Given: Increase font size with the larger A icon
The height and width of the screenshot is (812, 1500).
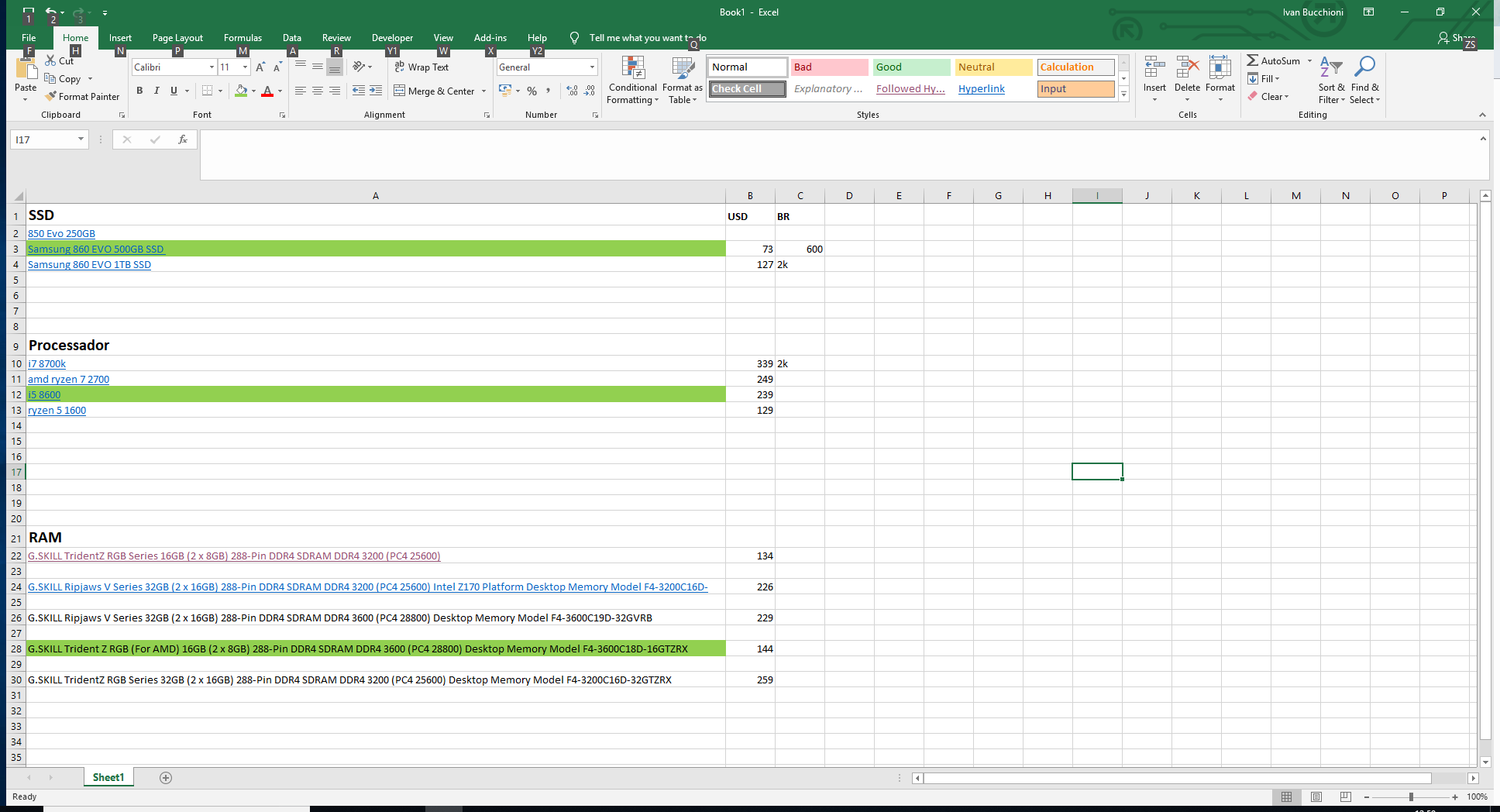Looking at the screenshot, I should click(x=260, y=67).
